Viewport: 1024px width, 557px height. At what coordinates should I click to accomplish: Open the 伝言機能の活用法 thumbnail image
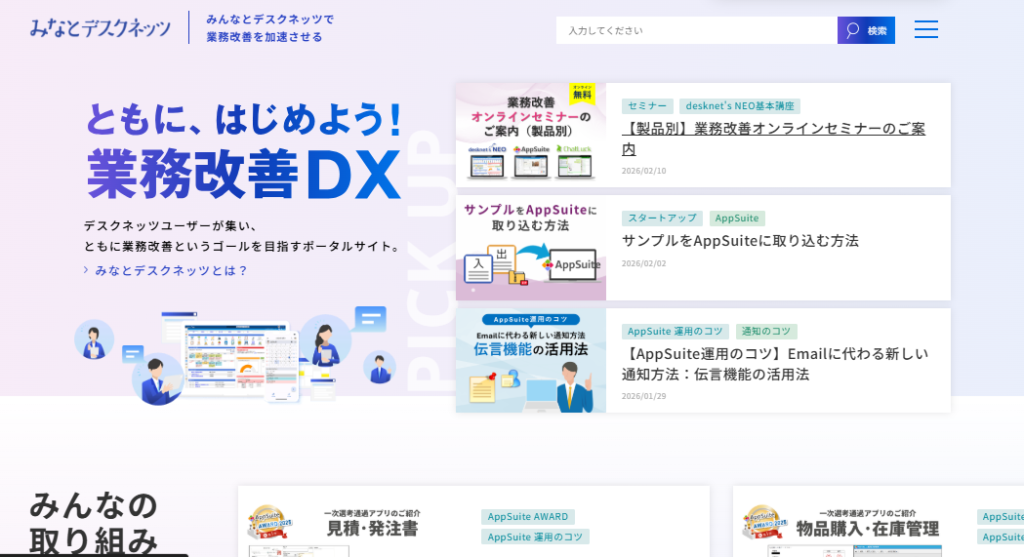pyautogui.click(x=531, y=360)
